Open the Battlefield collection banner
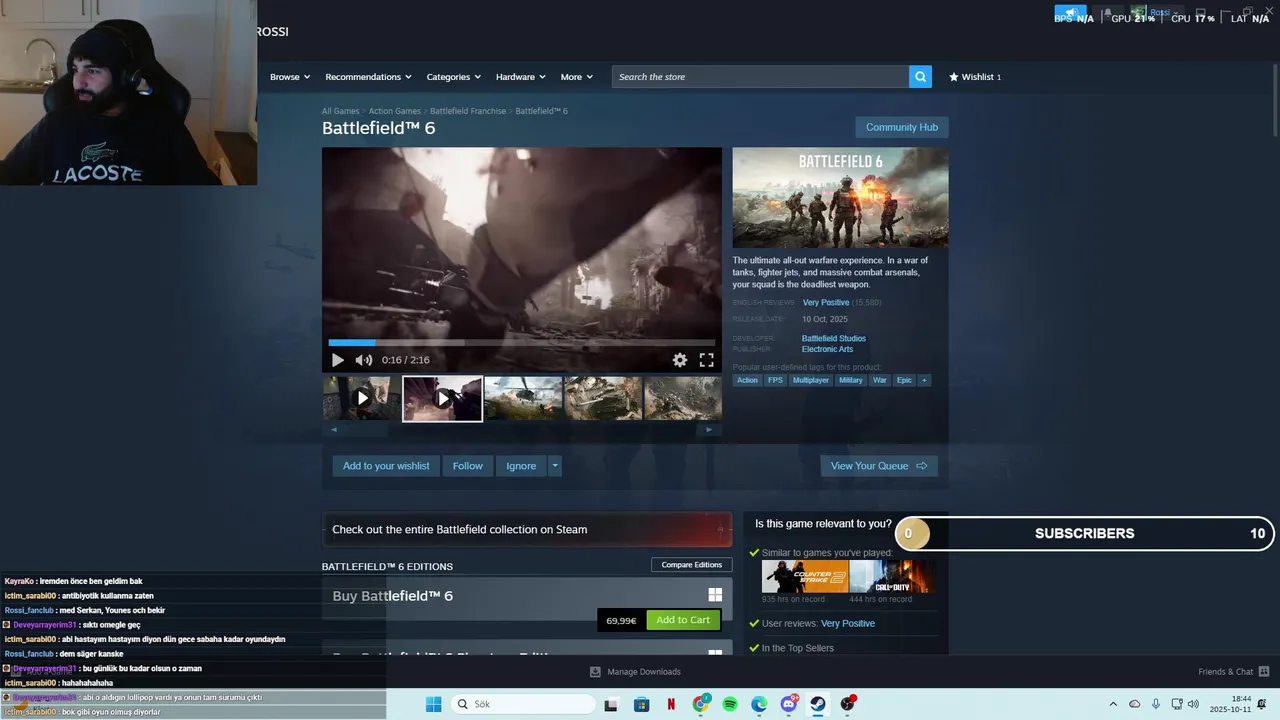1280x720 pixels. (527, 530)
